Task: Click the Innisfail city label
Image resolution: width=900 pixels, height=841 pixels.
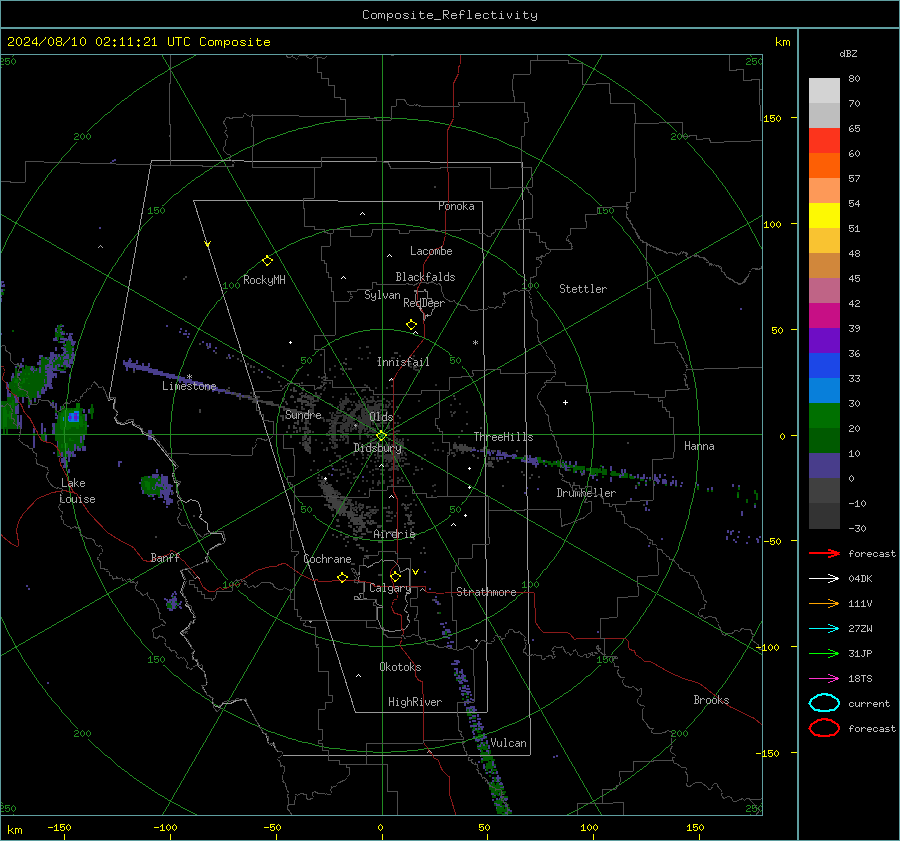Action: [x=403, y=362]
